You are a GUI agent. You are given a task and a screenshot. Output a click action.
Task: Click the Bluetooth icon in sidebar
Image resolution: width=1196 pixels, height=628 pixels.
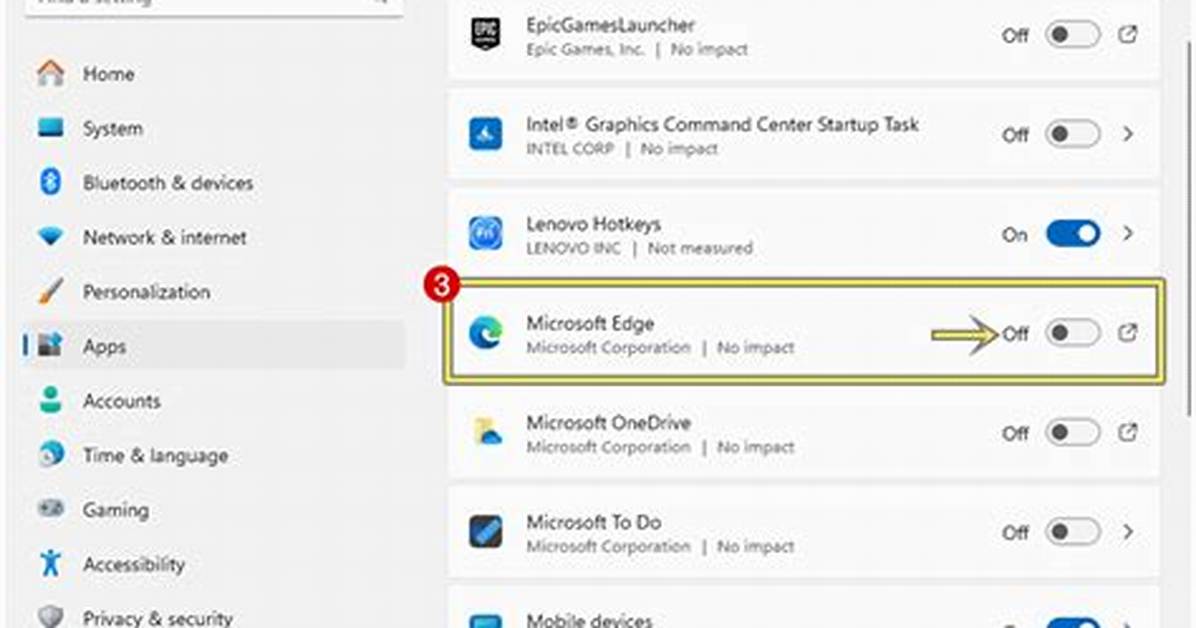(50, 182)
